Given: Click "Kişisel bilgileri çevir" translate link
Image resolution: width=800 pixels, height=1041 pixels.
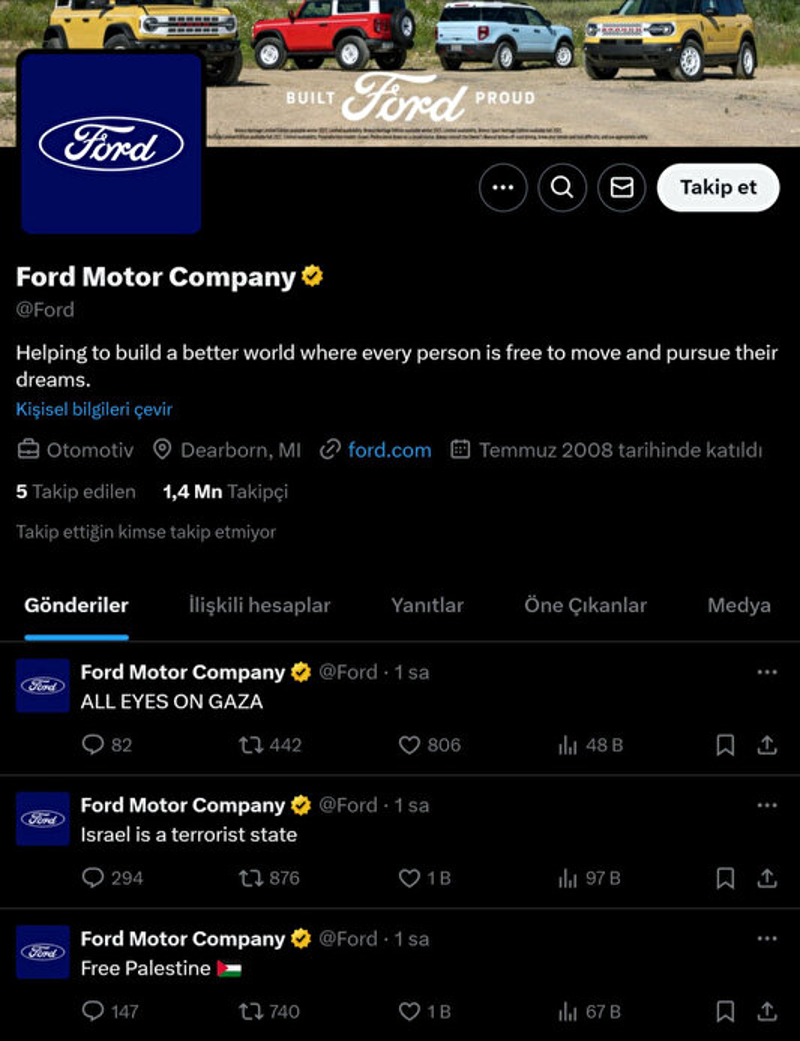Looking at the screenshot, I should point(94,409).
